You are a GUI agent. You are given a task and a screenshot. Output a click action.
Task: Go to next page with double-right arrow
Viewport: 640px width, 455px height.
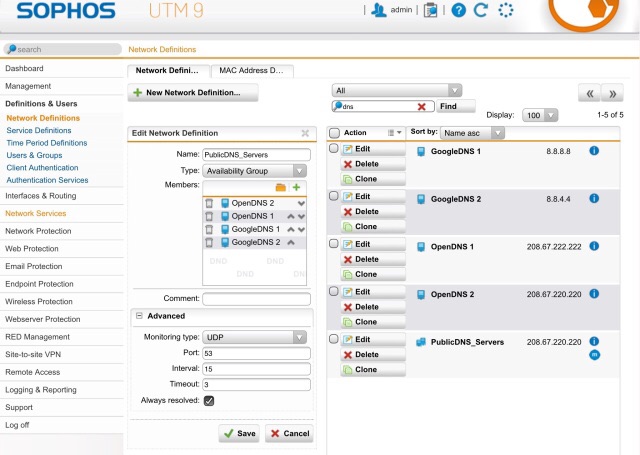(613, 93)
